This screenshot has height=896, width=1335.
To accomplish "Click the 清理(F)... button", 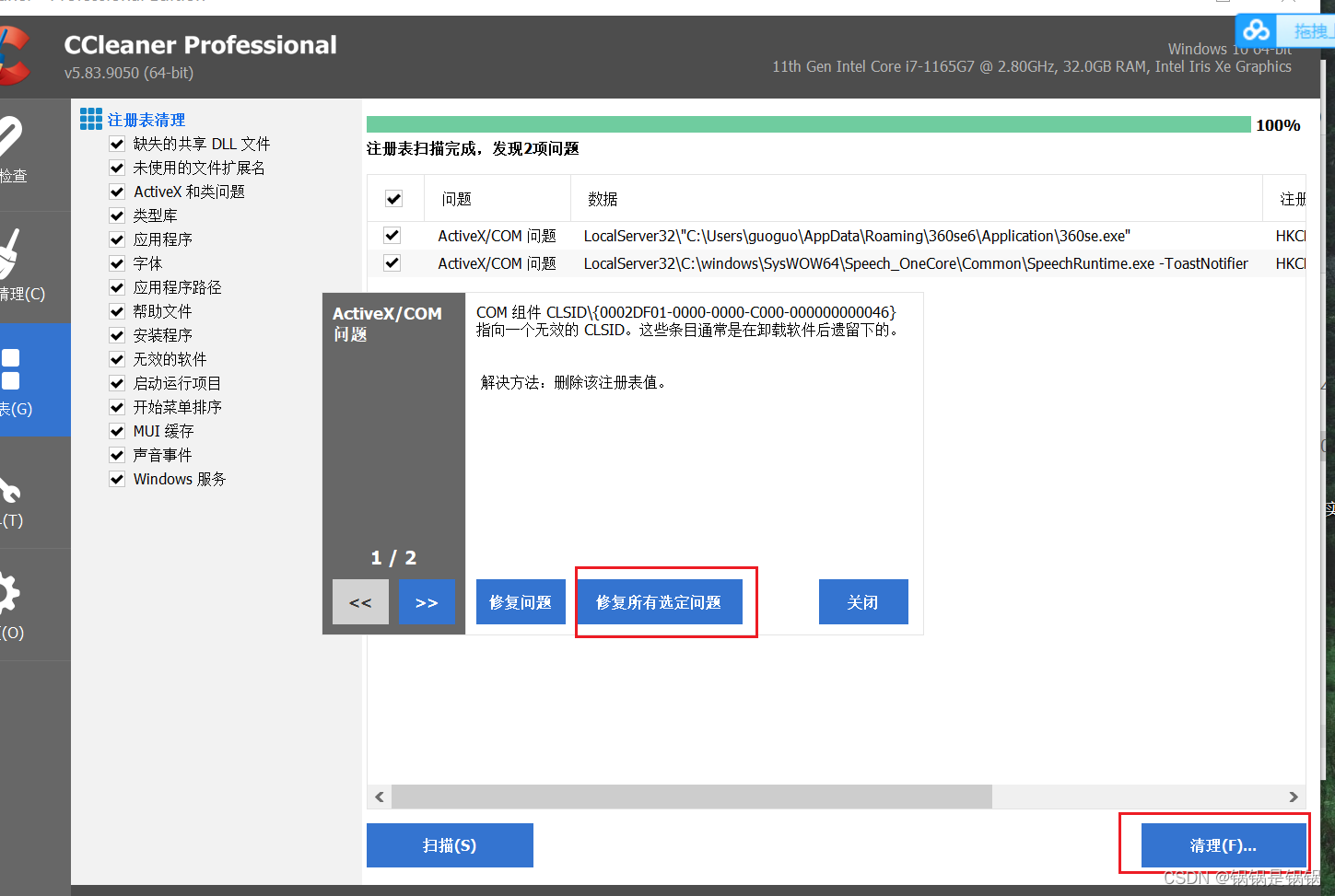I will 1224,845.
